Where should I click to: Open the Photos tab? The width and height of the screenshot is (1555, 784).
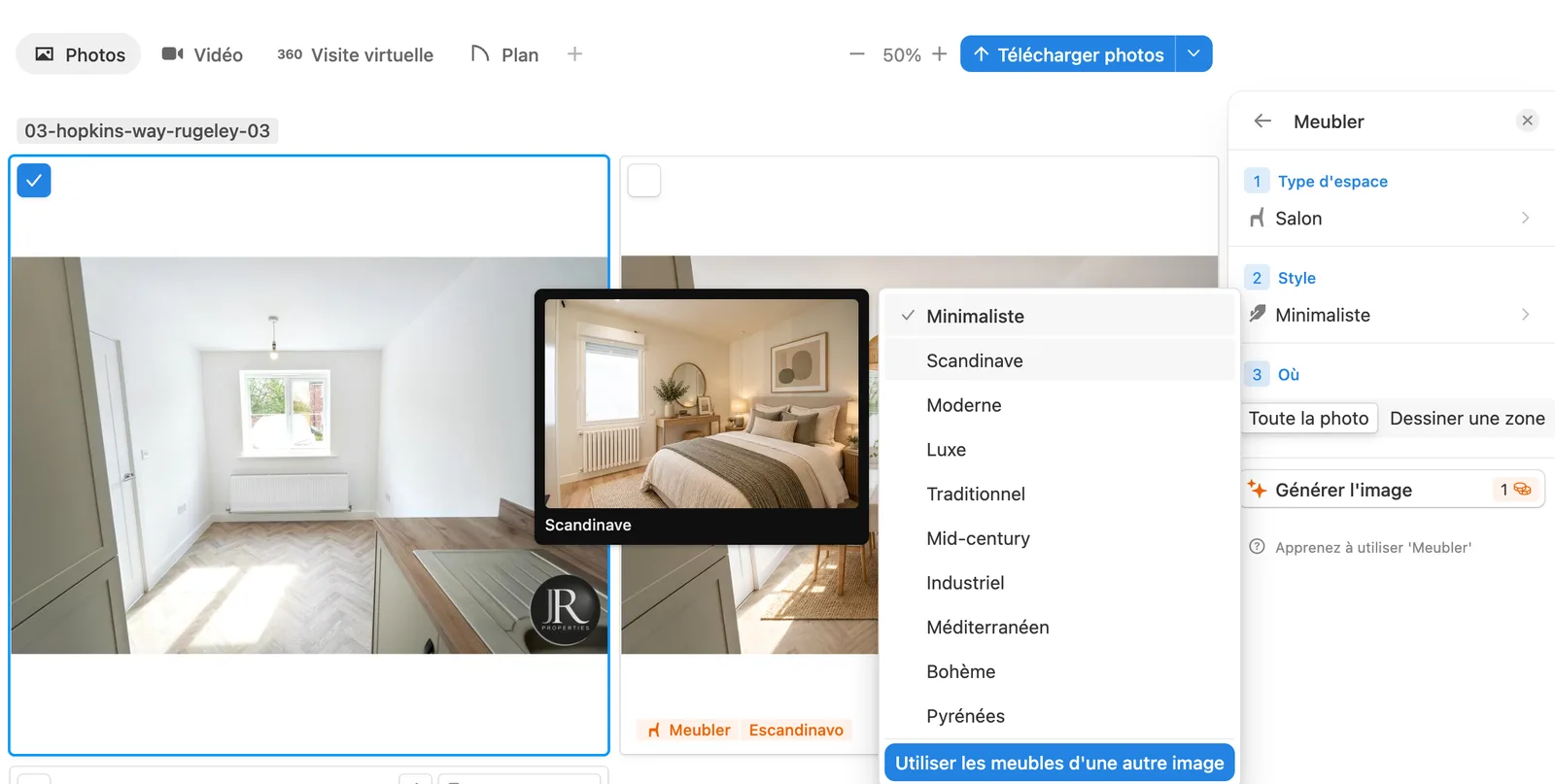coord(79,54)
